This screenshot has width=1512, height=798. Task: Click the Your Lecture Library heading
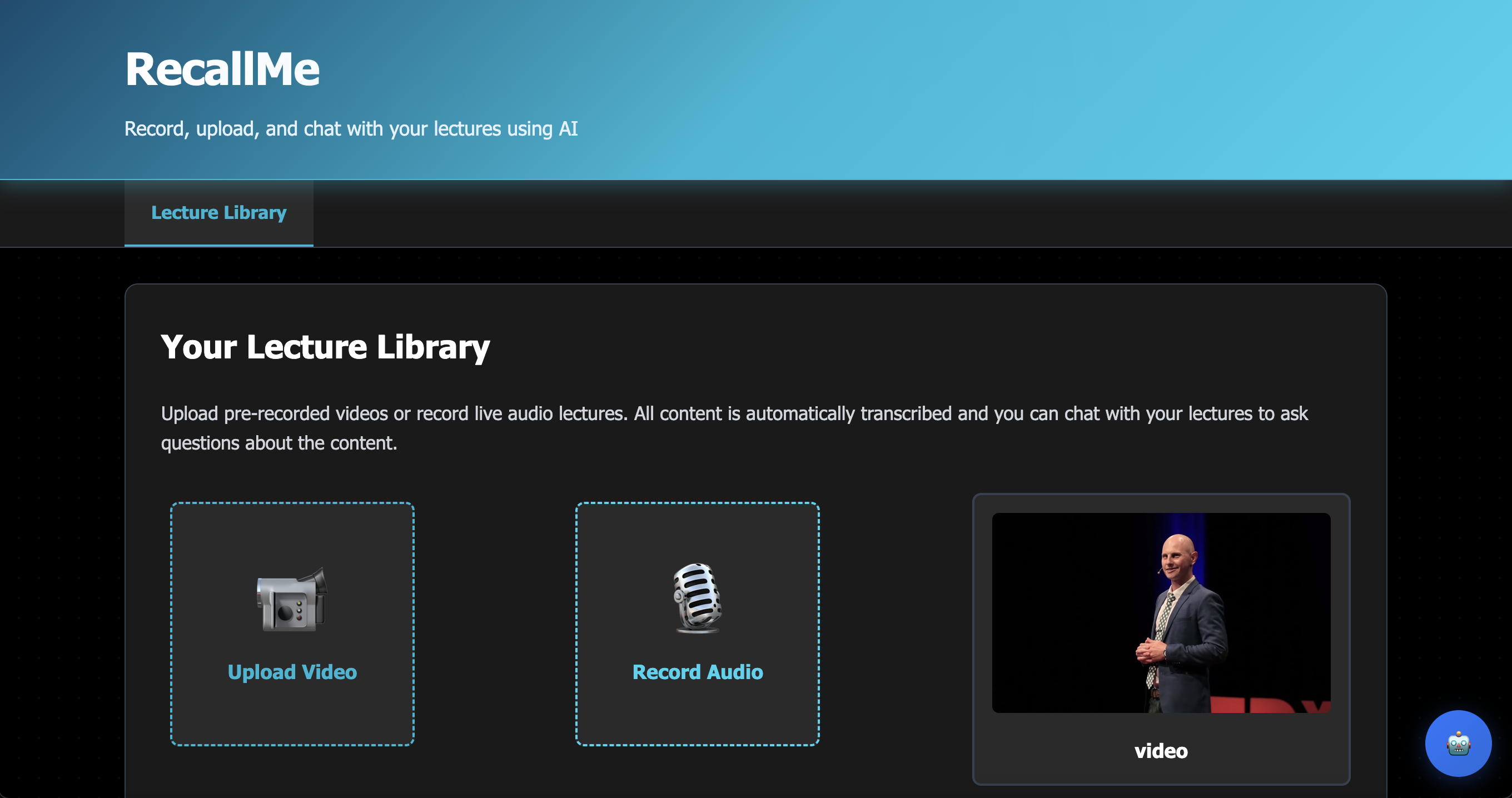pyautogui.click(x=325, y=347)
